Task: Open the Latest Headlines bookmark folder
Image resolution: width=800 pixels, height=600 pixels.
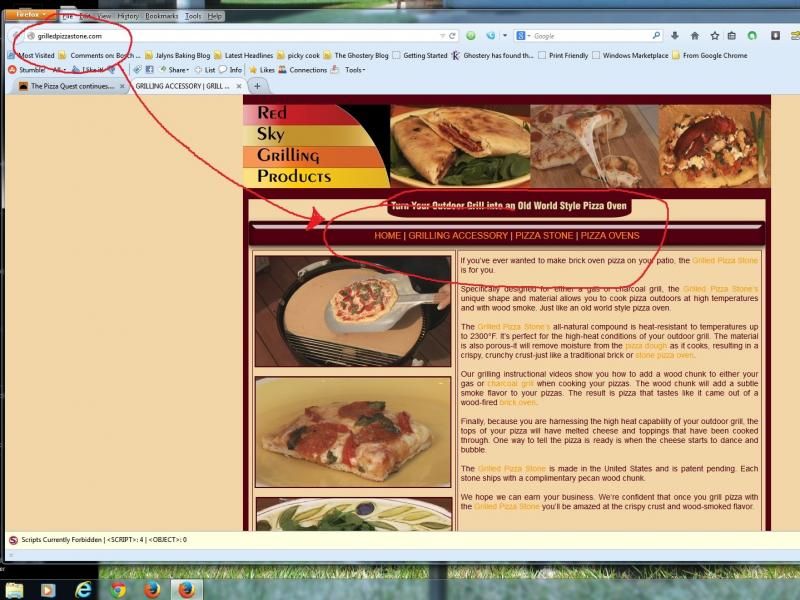Action: pos(243,56)
